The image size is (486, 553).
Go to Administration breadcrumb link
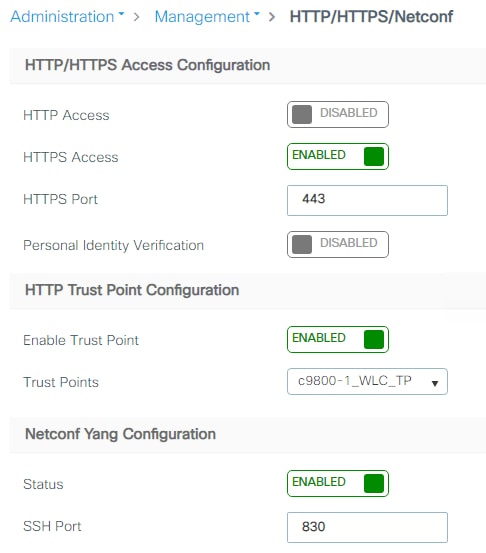click(62, 17)
